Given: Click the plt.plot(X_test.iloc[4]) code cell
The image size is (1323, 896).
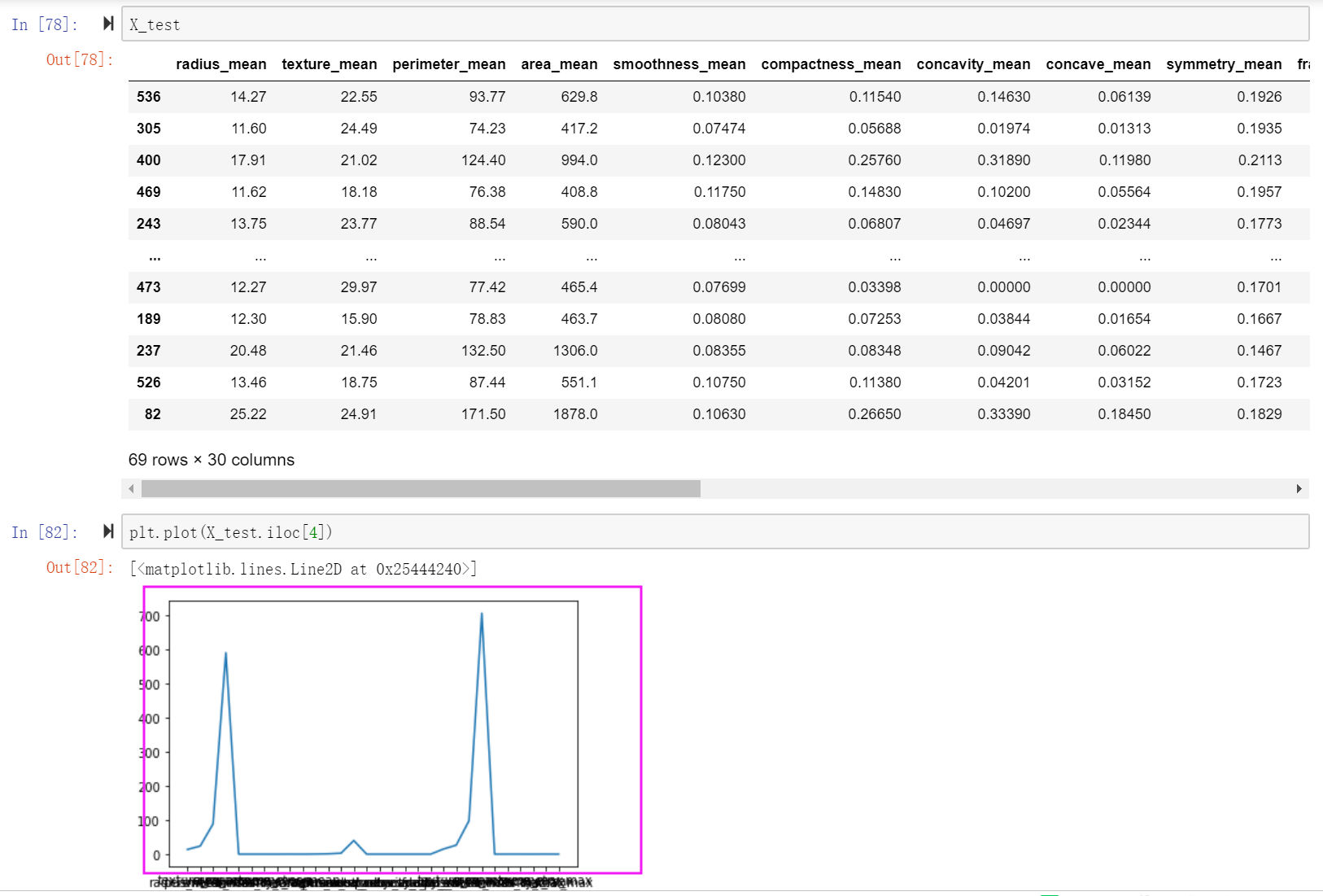Looking at the screenshot, I should point(715,532).
